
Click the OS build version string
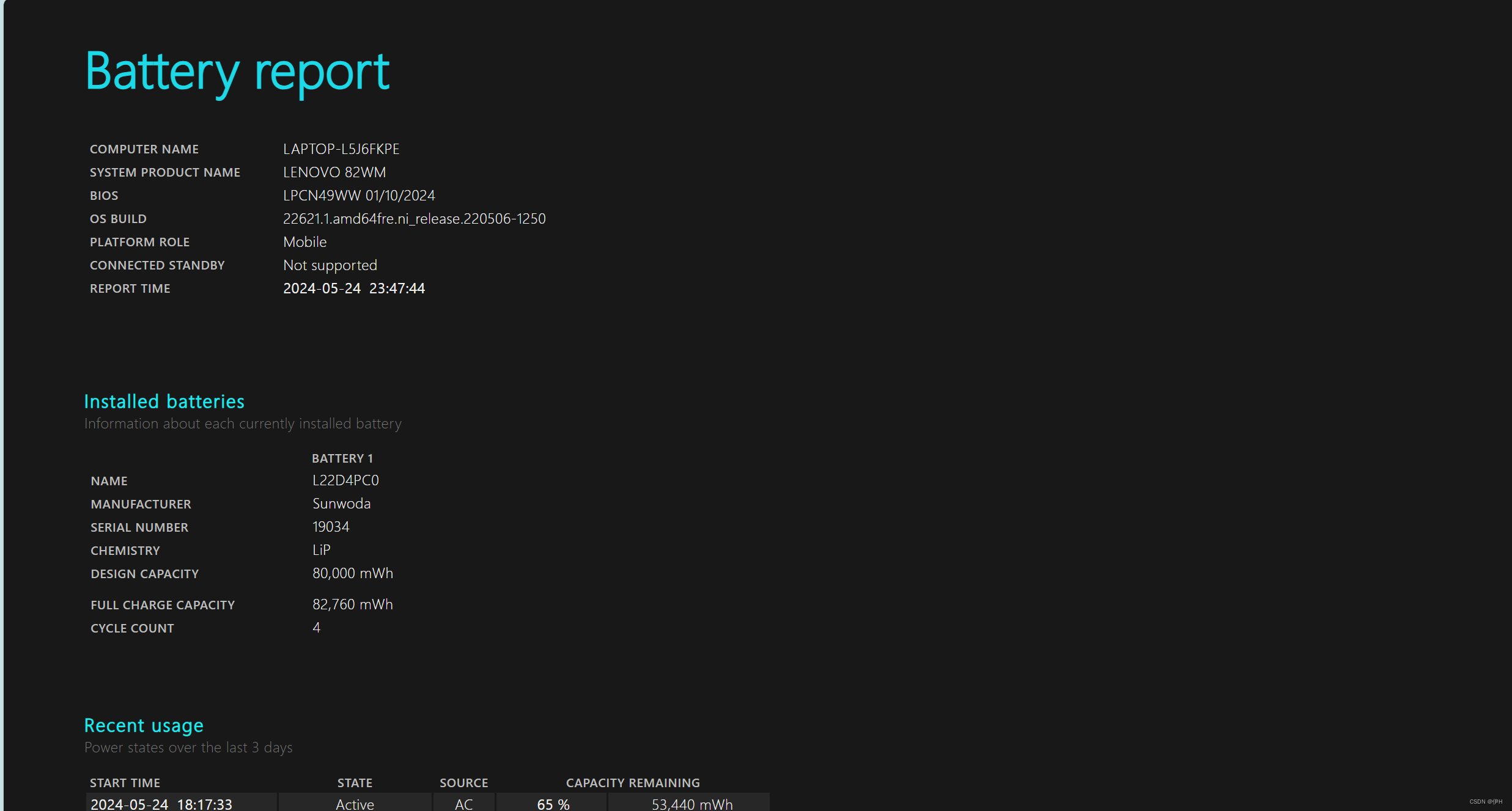point(414,219)
